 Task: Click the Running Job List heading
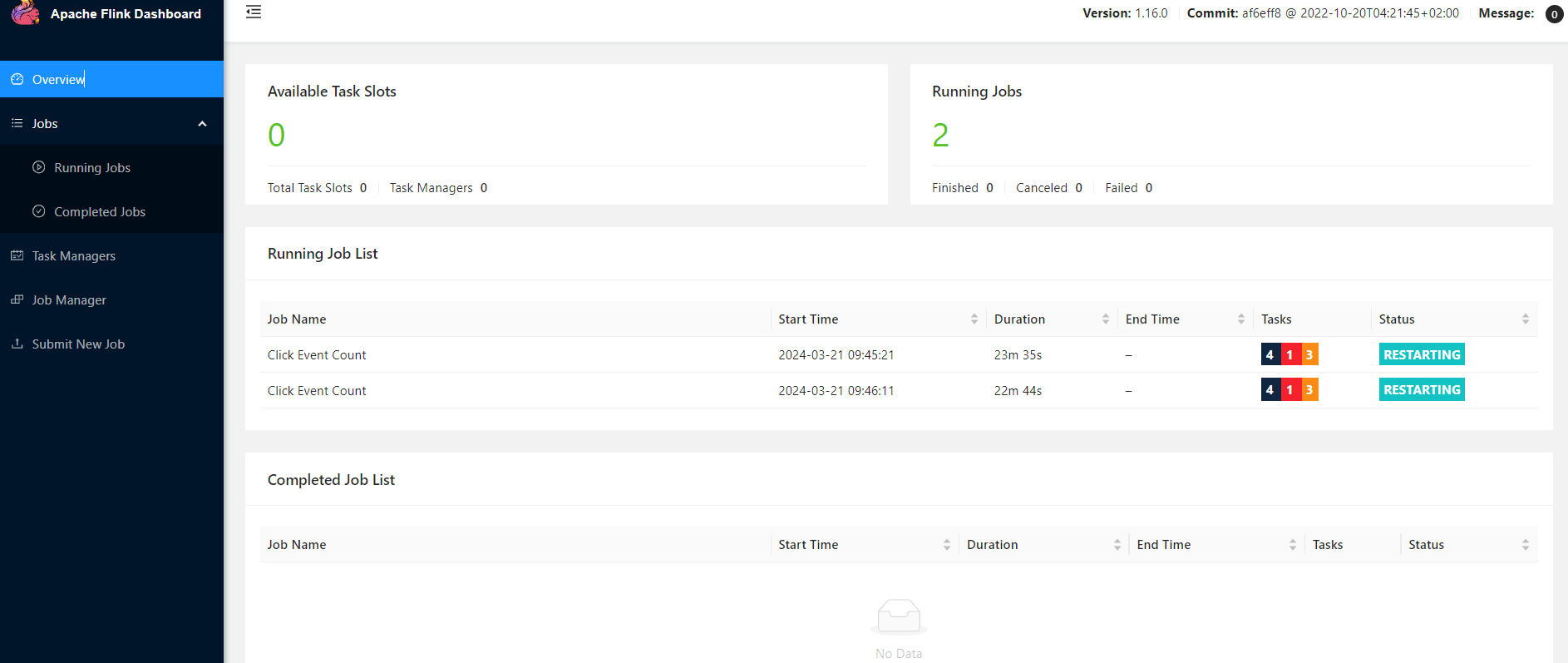click(x=323, y=254)
